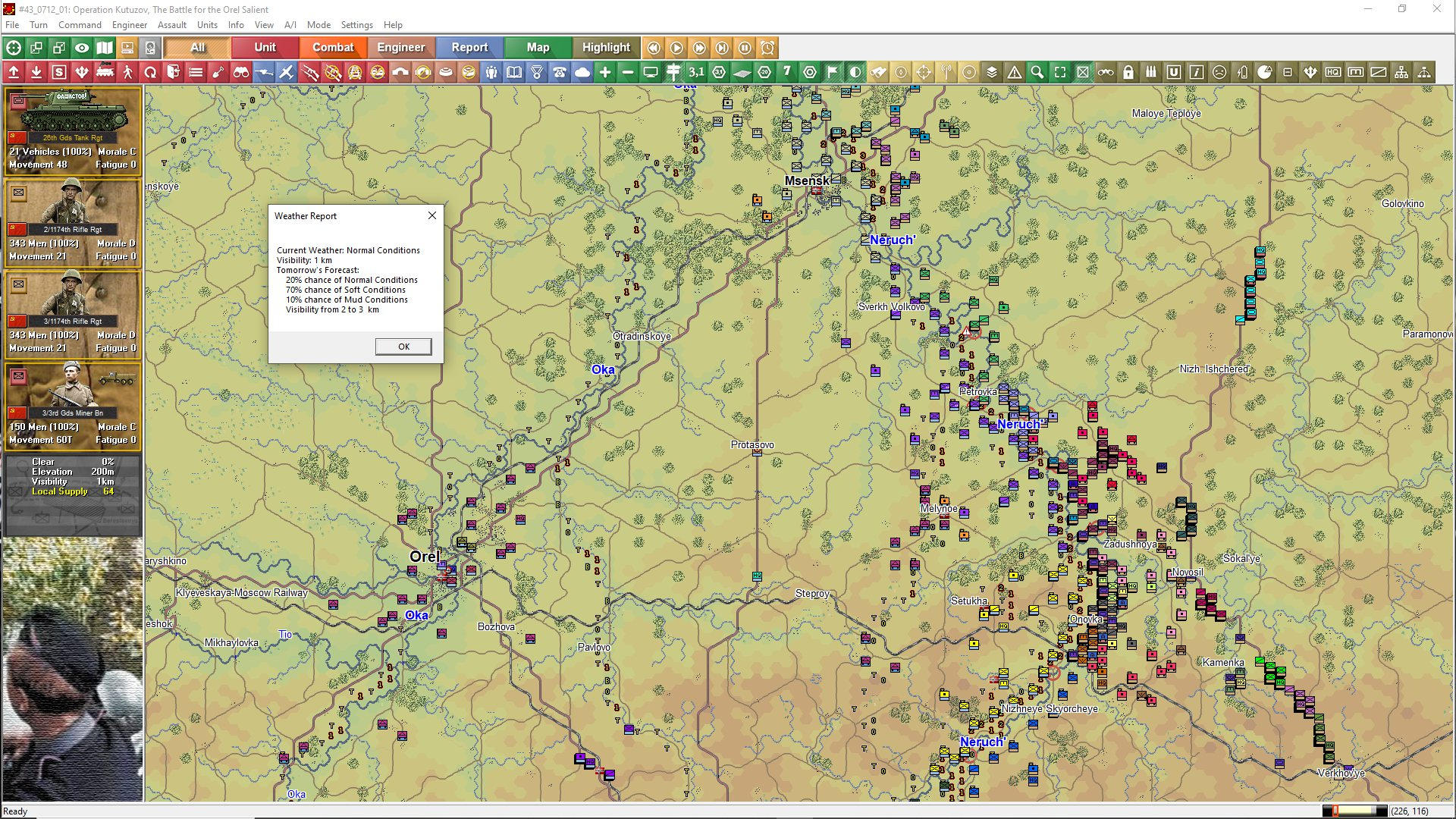The height and width of the screenshot is (819, 1456).
Task: Click the unit Info 'i' icon
Action: coord(1196,72)
